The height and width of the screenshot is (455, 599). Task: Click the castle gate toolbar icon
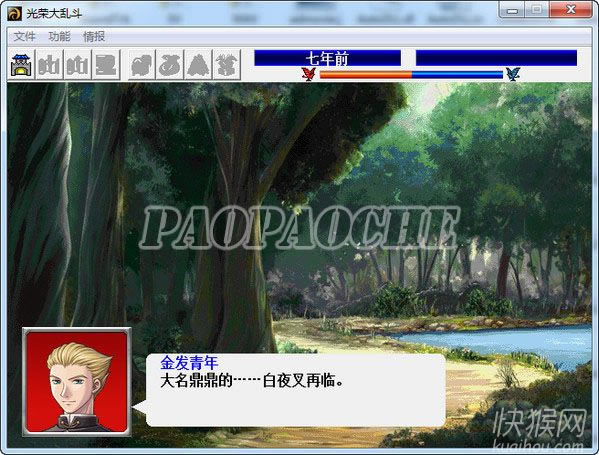[21, 65]
